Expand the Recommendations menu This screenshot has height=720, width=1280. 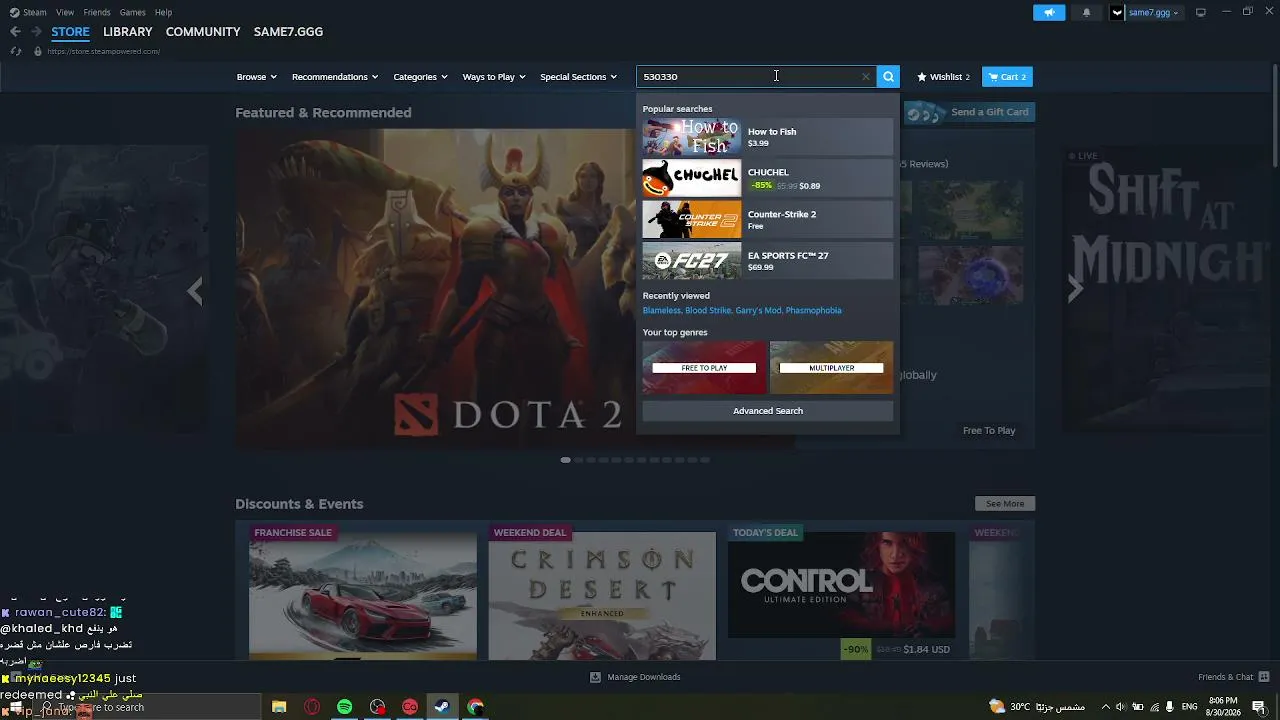point(335,77)
